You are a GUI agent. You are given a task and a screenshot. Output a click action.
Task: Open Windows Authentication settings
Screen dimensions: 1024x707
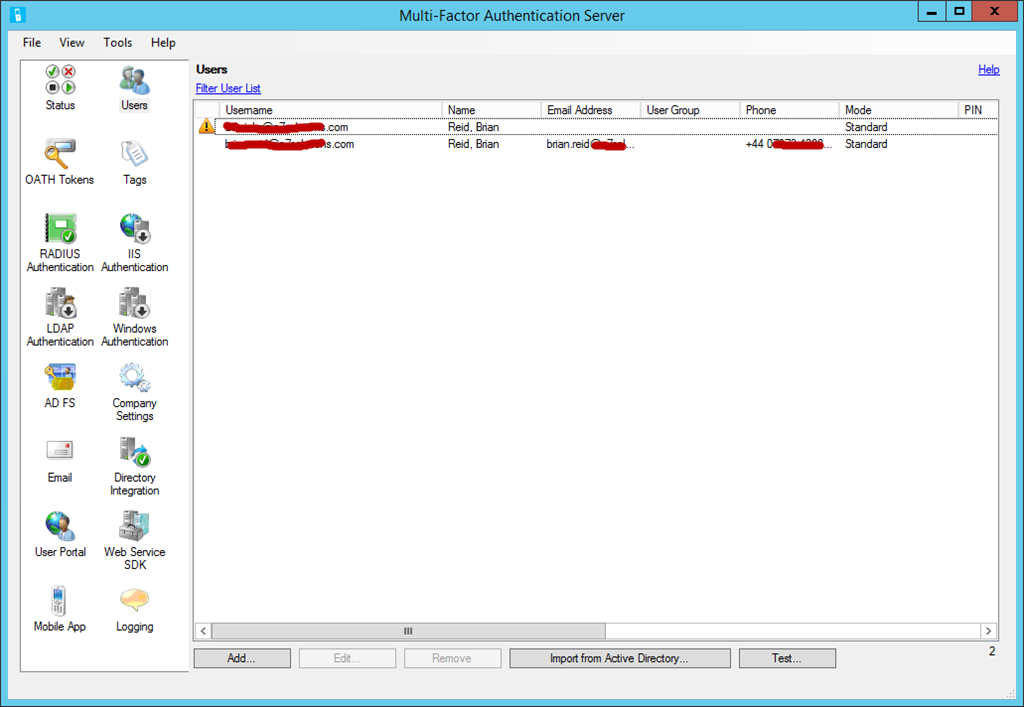click(x=135, y=317)
